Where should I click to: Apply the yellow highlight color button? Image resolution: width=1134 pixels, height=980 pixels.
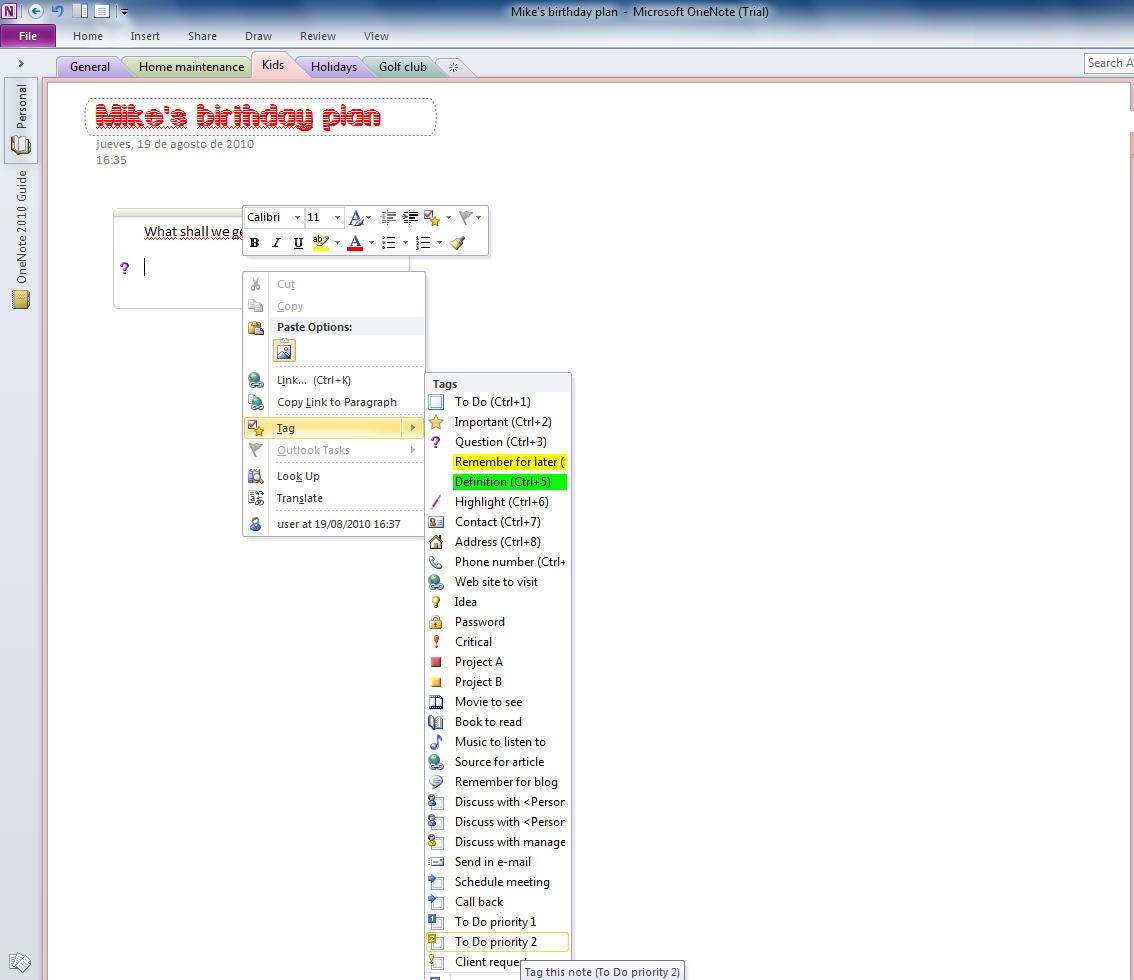click(320, 243)
